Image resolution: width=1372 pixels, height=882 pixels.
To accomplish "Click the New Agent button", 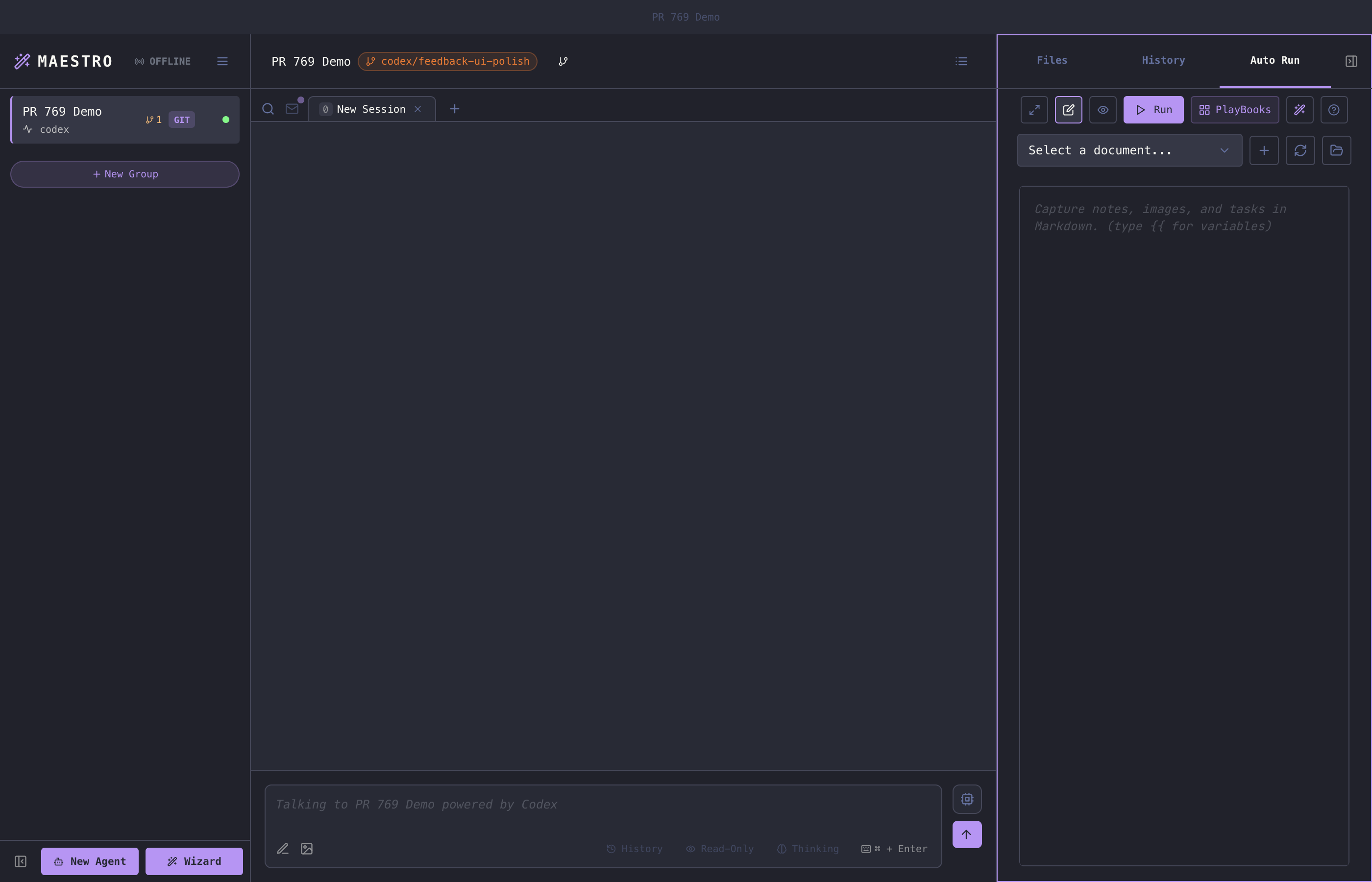I will pyautogui.click(x=90, y=861).
